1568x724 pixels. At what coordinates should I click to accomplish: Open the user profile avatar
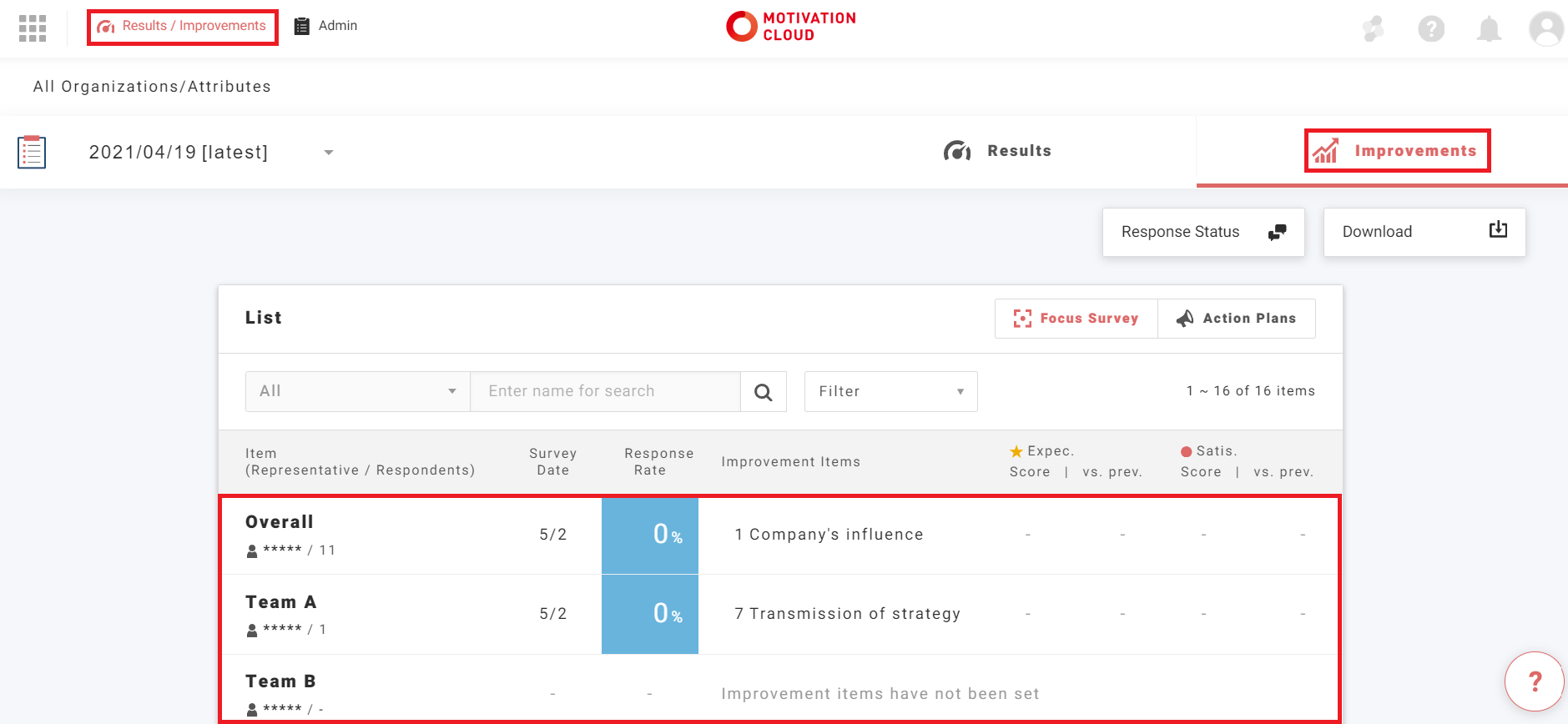(x=1545, y=29)
